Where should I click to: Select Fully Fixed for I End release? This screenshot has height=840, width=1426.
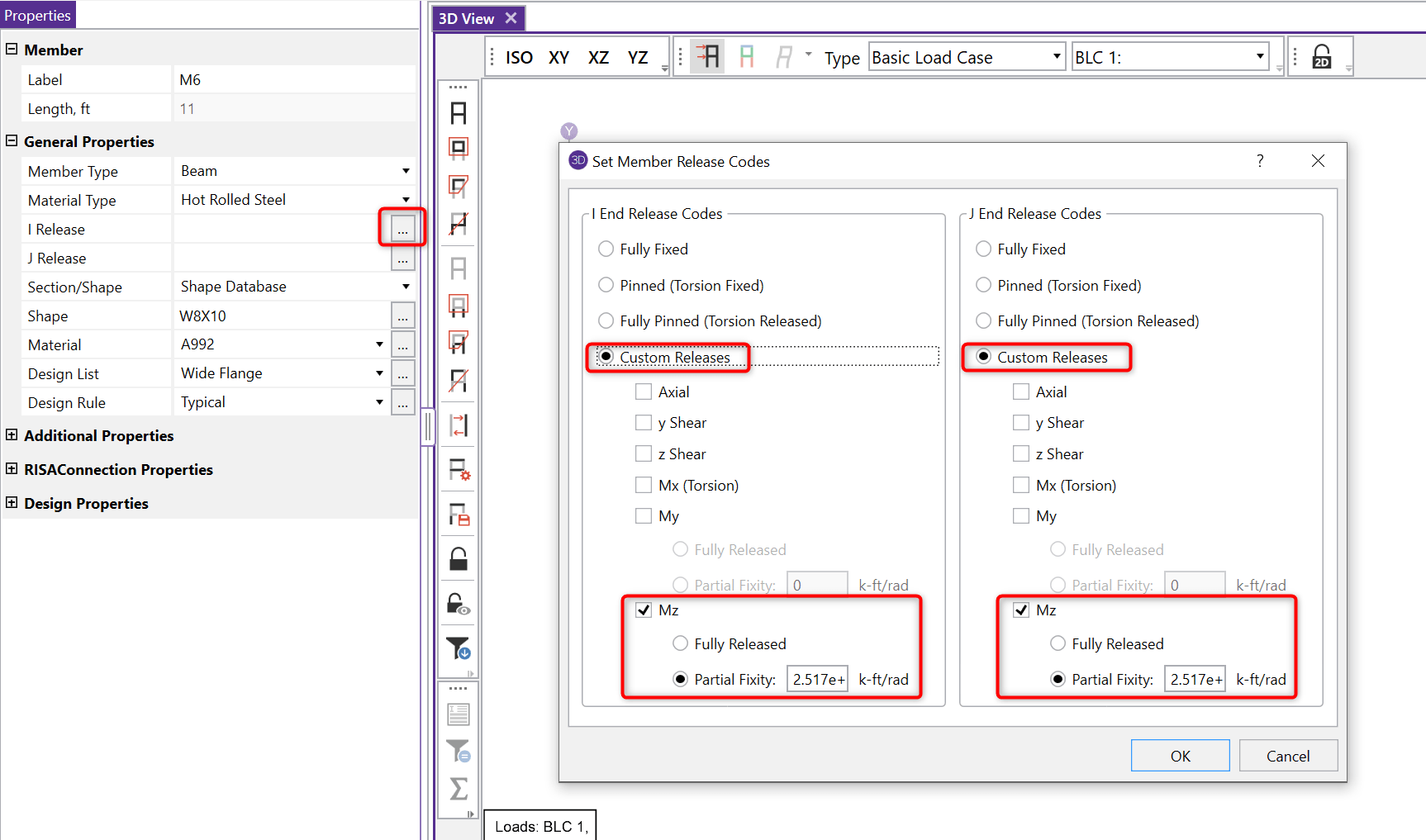coord(606,249)
